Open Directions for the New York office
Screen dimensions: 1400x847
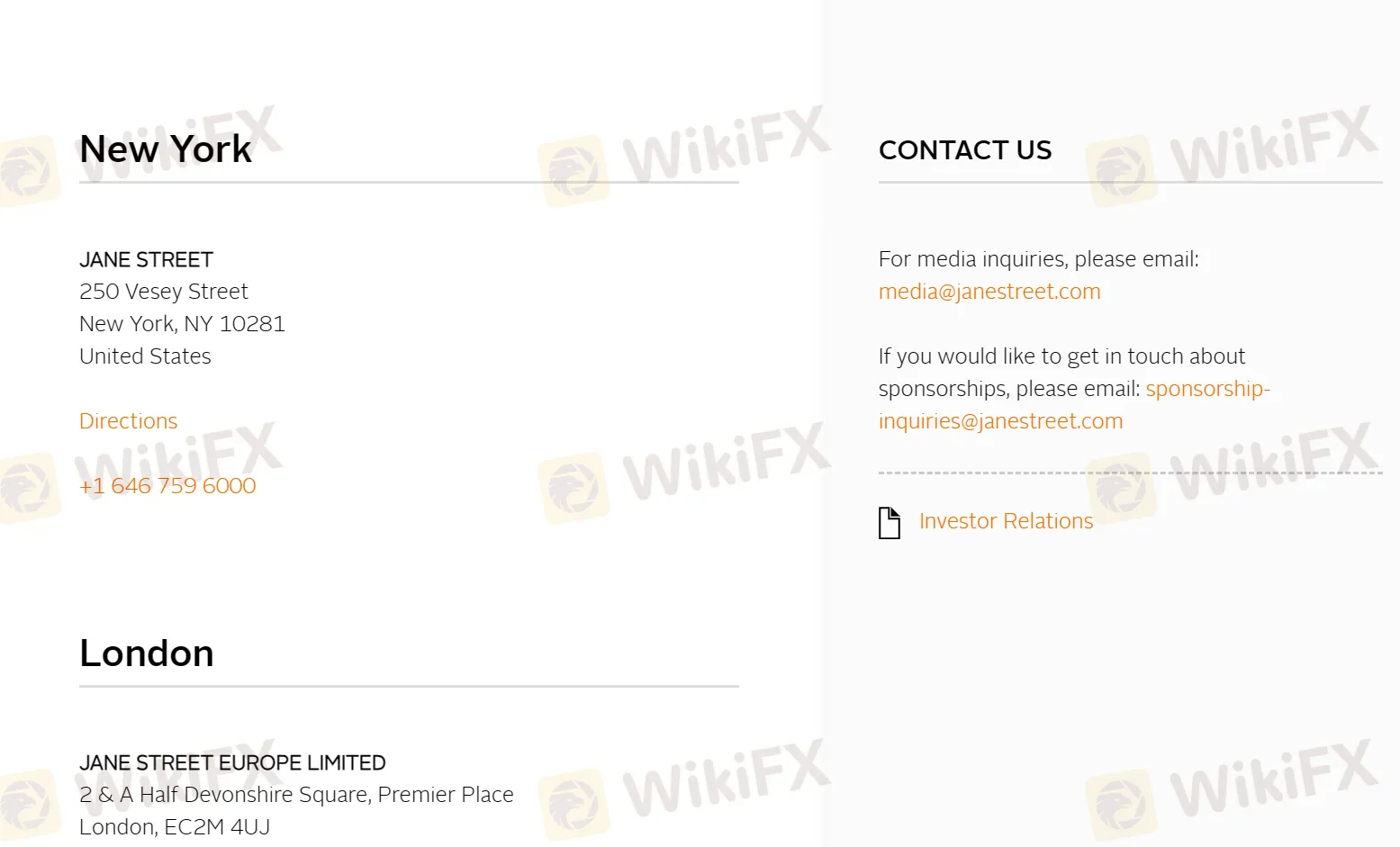click(129, 421)
